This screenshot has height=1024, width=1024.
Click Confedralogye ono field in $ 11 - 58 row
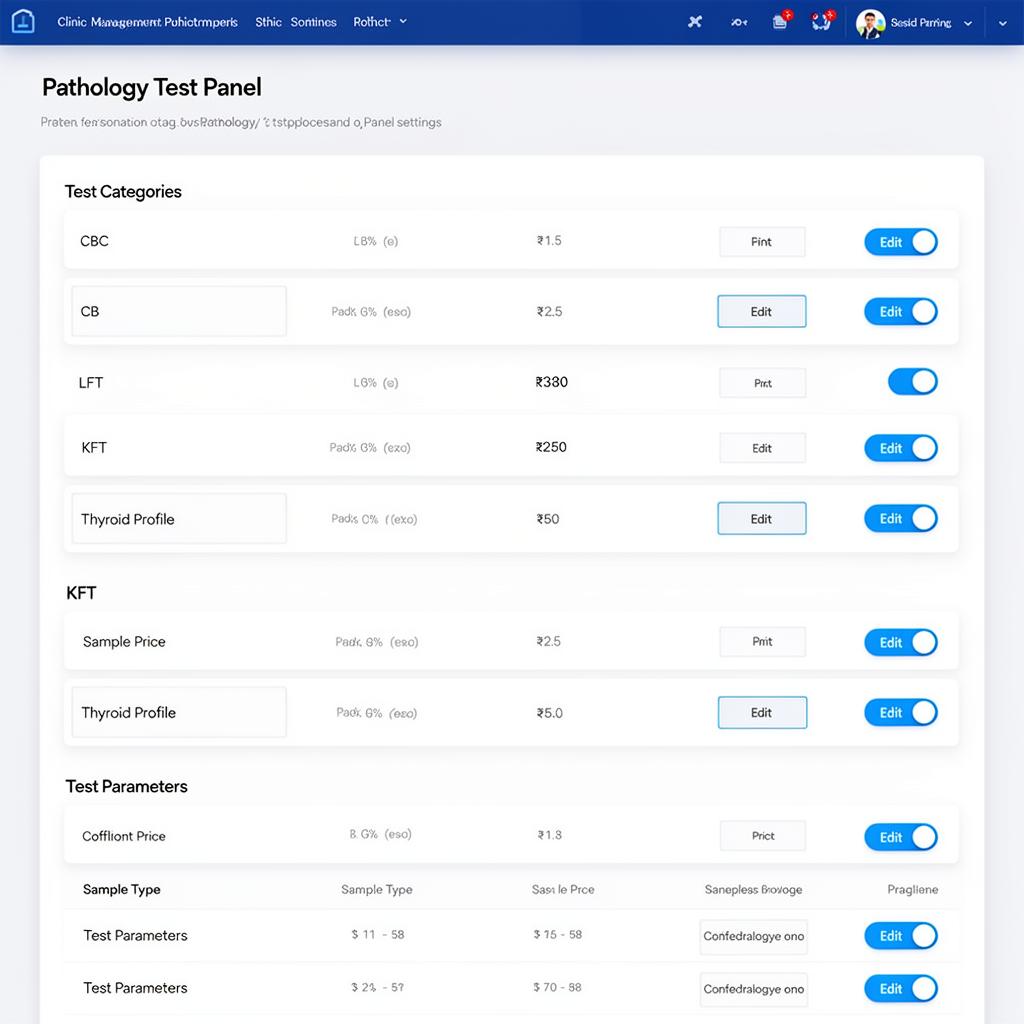754,936
